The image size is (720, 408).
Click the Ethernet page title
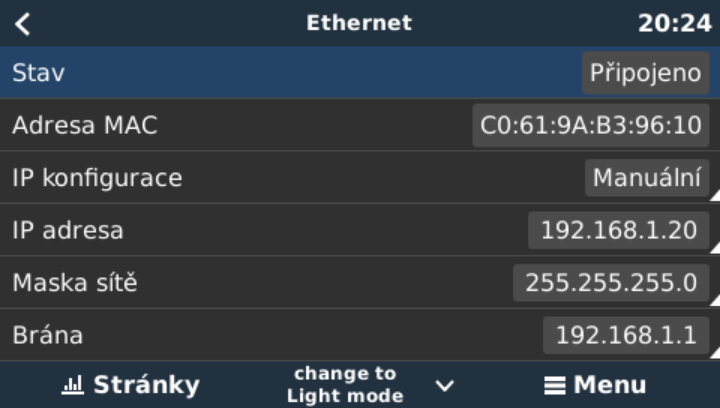(x=359, y=23)
